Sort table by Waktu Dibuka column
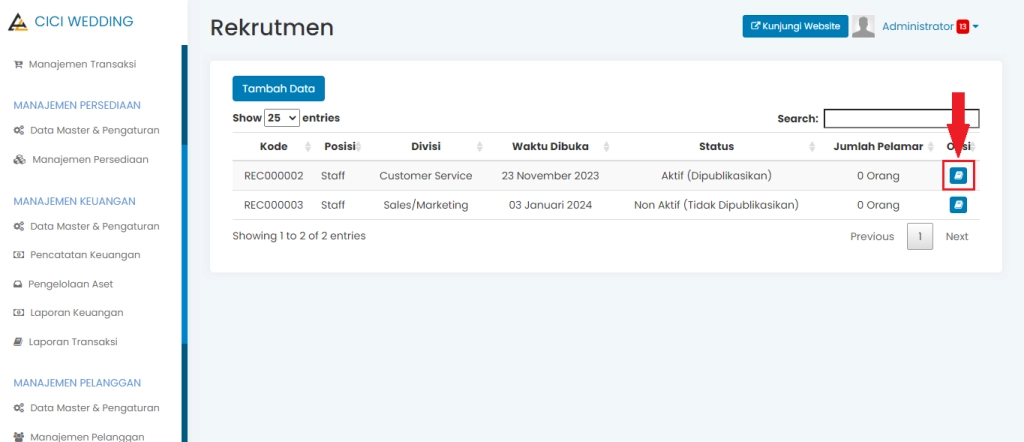The width and height of the screenshot is (1024, 442). tap(550, 147)
